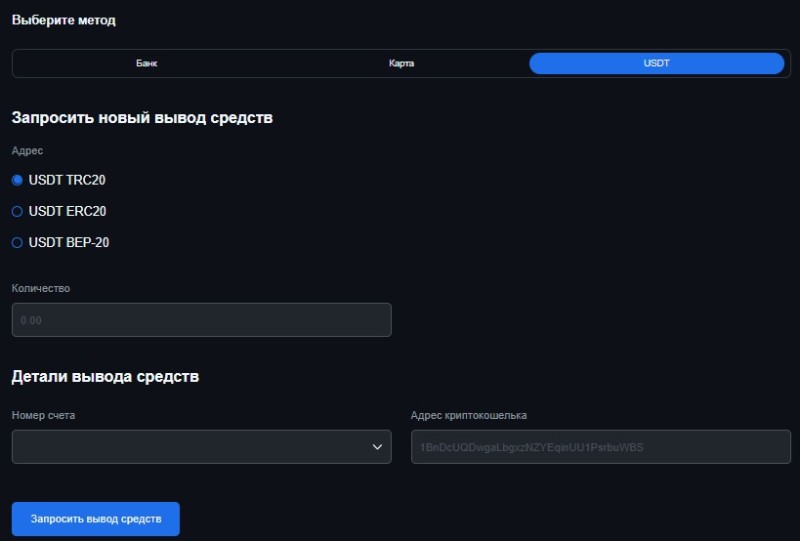800x541 pixels.
Task: Click the Количество field label
Action: click(x=41, y=288)
